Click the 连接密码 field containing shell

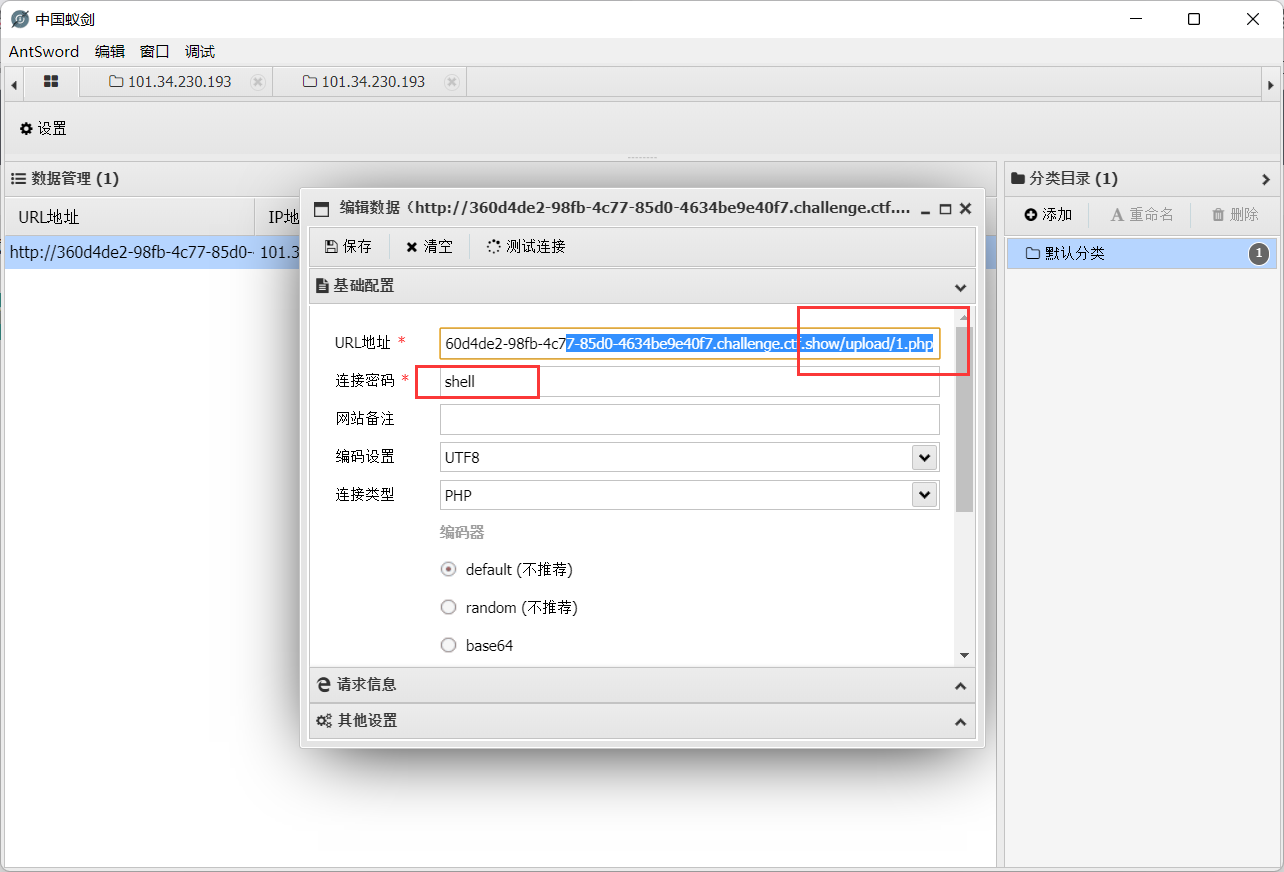tap(690, 381)
